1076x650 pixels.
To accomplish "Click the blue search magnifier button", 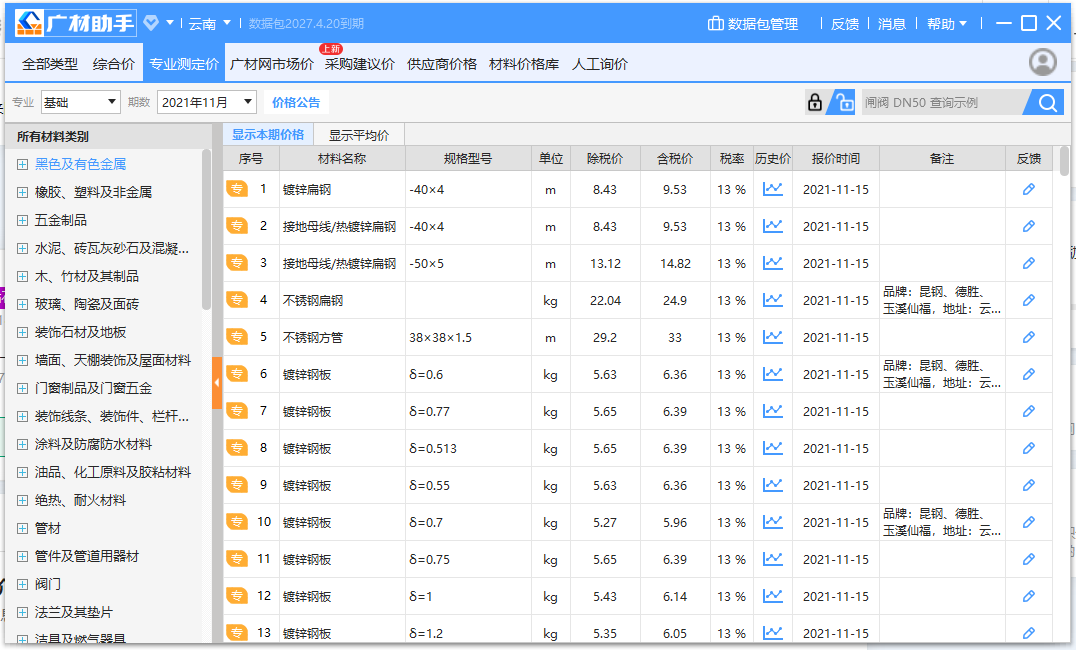I will click(x=1046, y=102).
